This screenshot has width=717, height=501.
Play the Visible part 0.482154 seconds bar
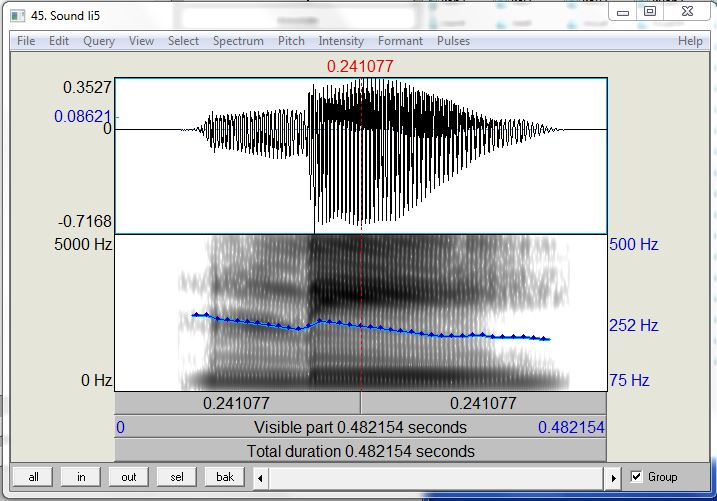coord(360,427)
